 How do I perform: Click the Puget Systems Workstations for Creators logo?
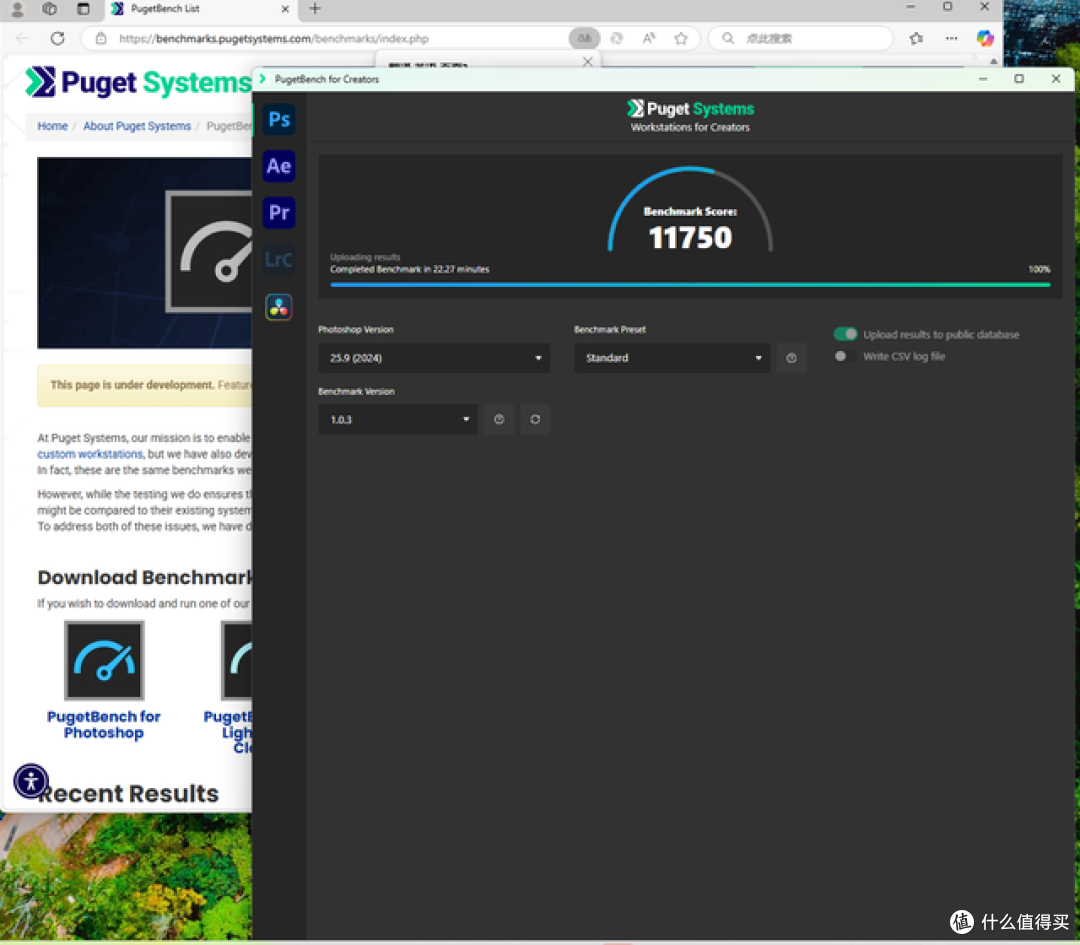690,116
